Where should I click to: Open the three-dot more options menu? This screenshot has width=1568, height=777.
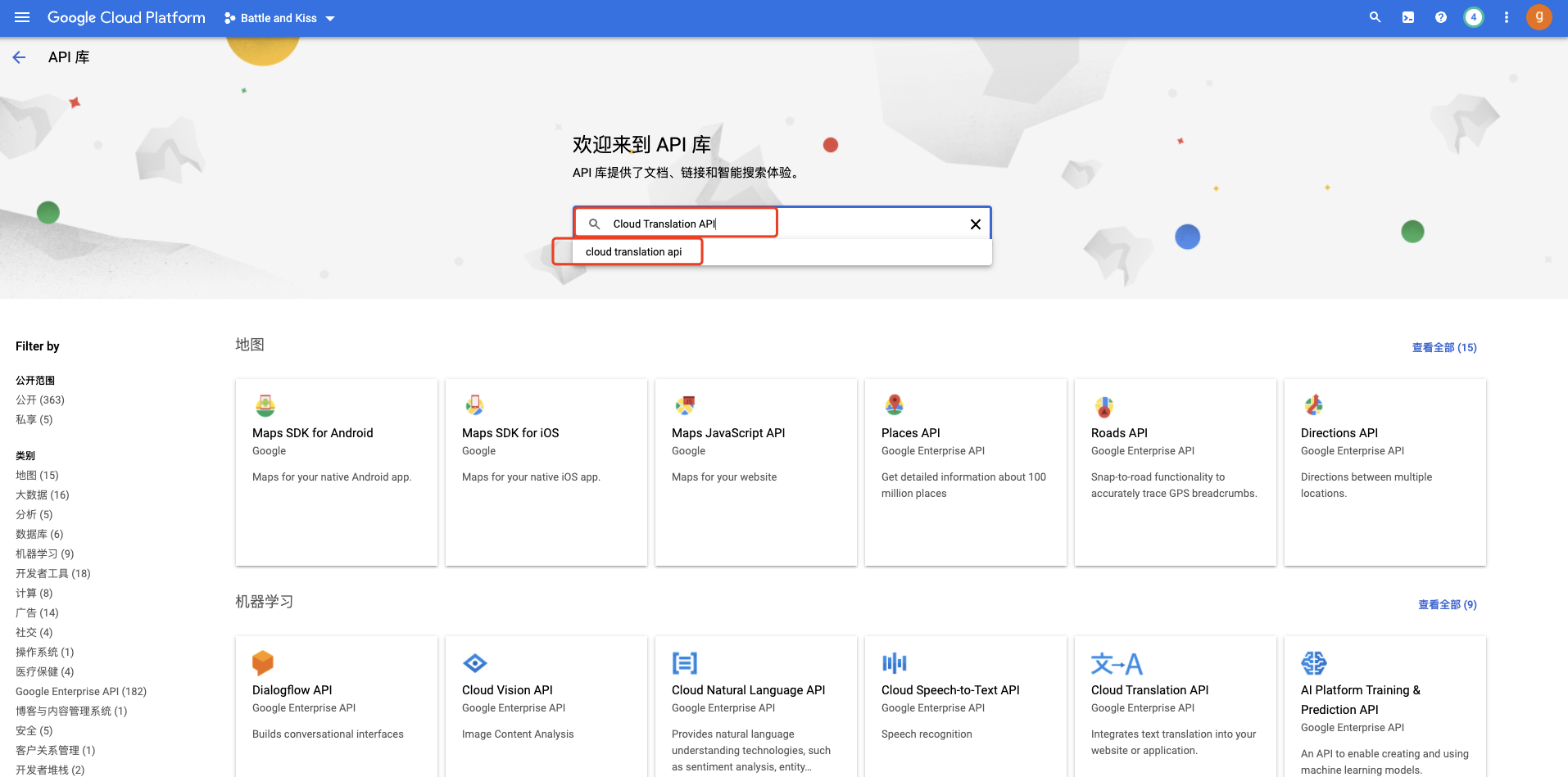point(1507,17)
